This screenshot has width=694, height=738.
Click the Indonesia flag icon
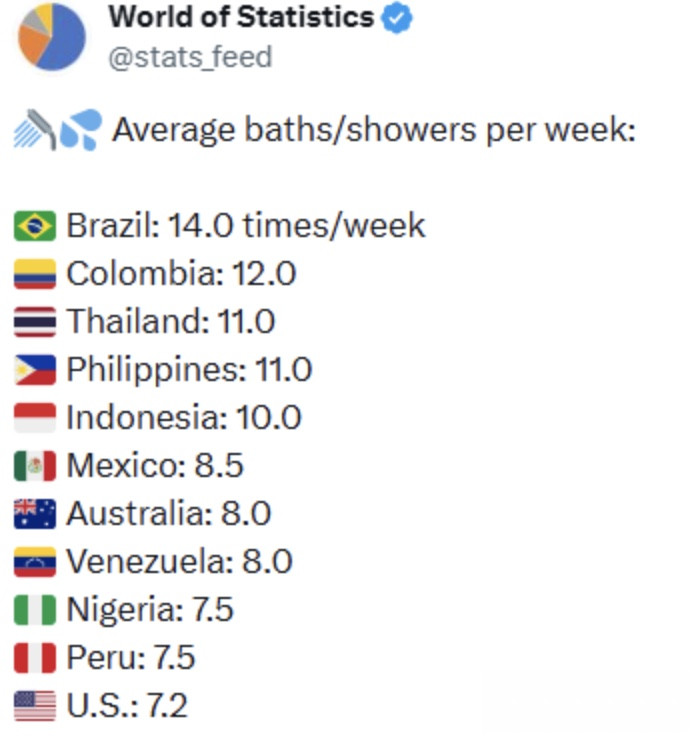coord(35,418)
